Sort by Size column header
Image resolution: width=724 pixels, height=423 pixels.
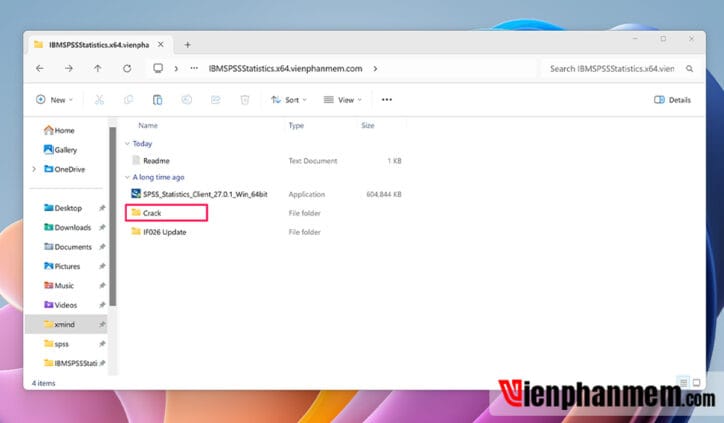[368, 126]
